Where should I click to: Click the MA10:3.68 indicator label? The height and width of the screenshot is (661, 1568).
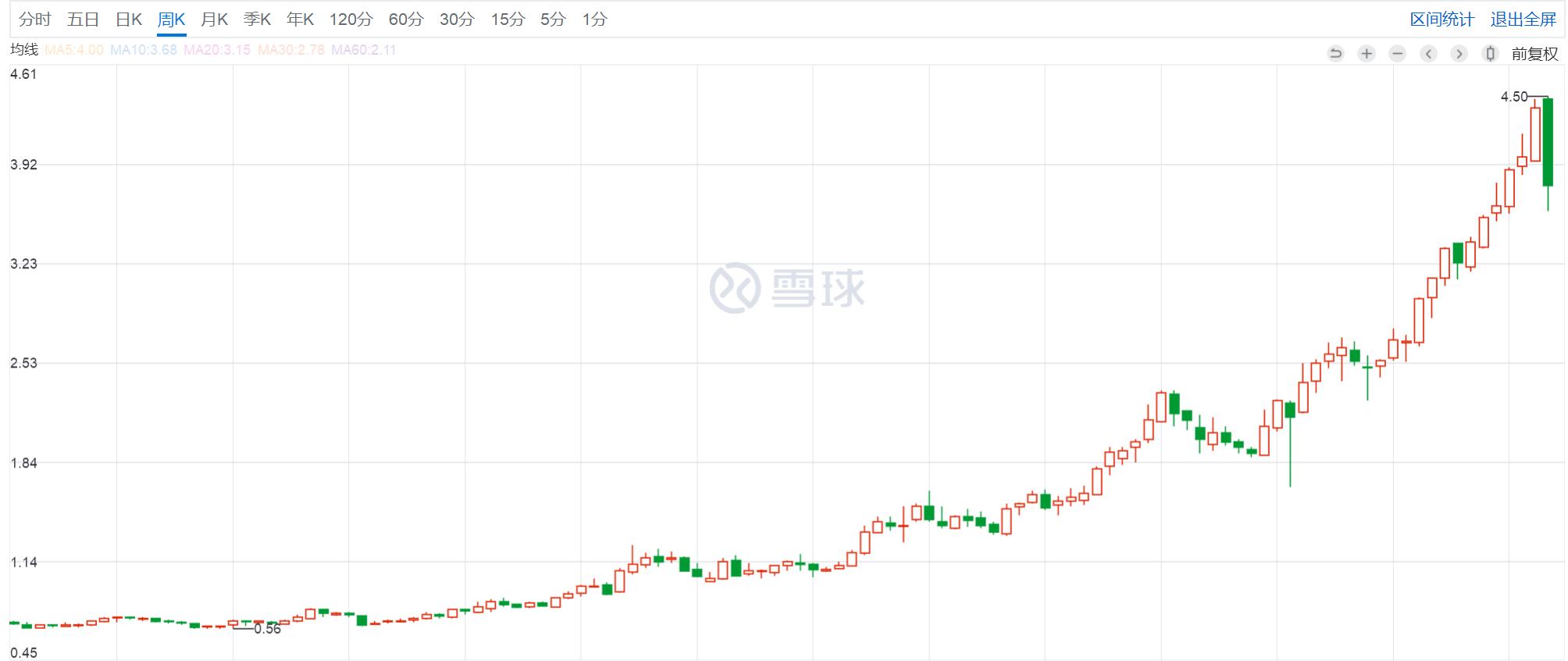tap(144, 50)
